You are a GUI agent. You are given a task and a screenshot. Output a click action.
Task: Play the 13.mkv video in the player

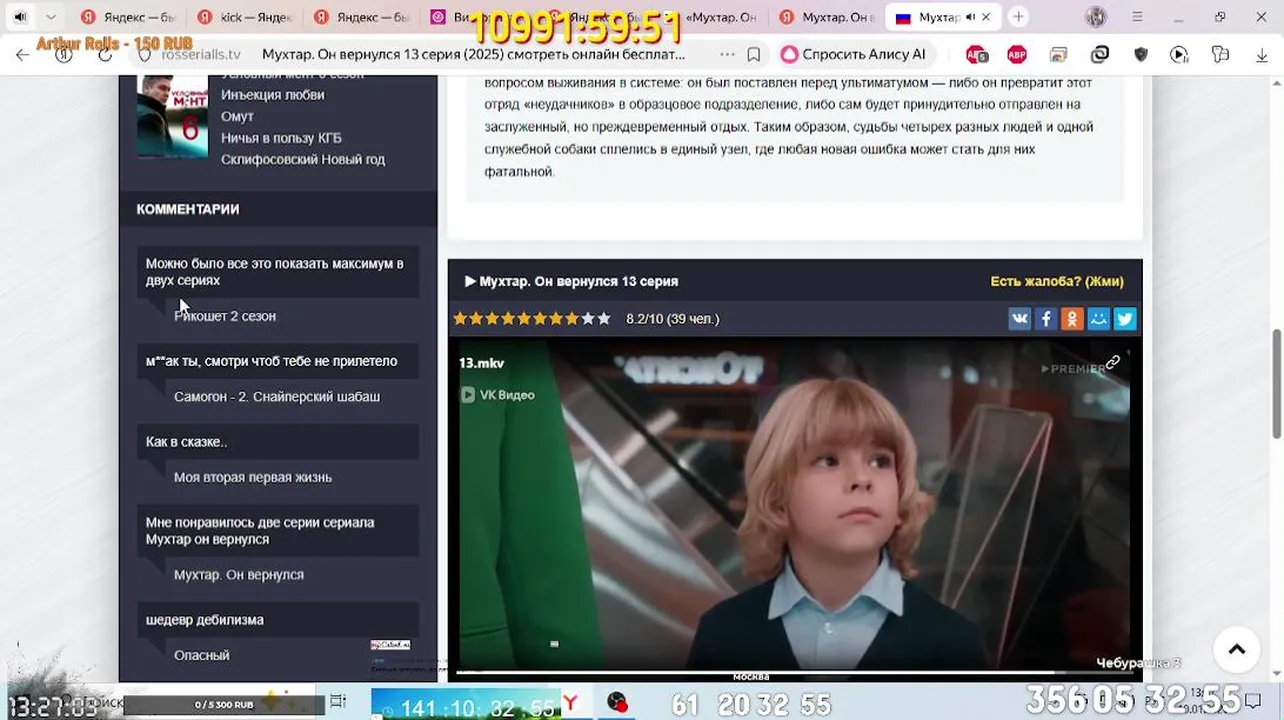[795, 510]
